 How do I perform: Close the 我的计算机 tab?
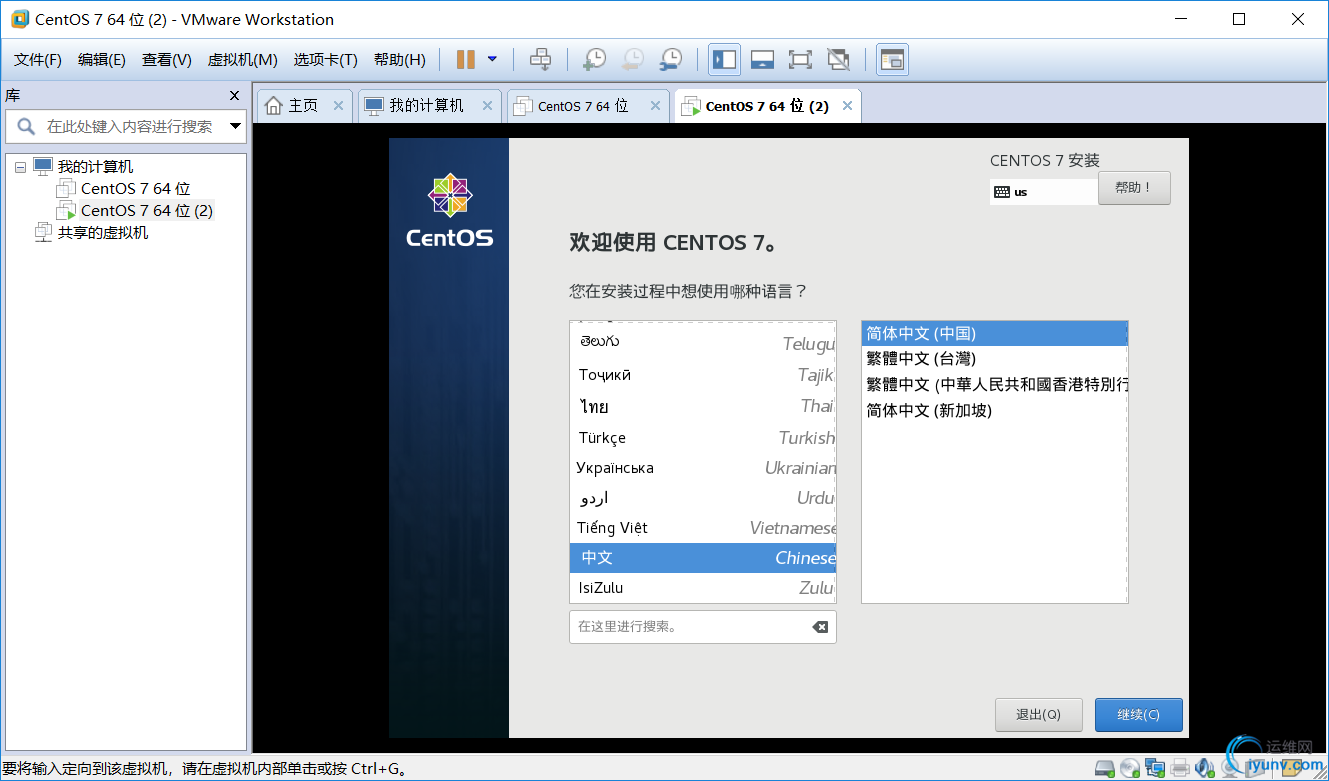coord(487,106)
